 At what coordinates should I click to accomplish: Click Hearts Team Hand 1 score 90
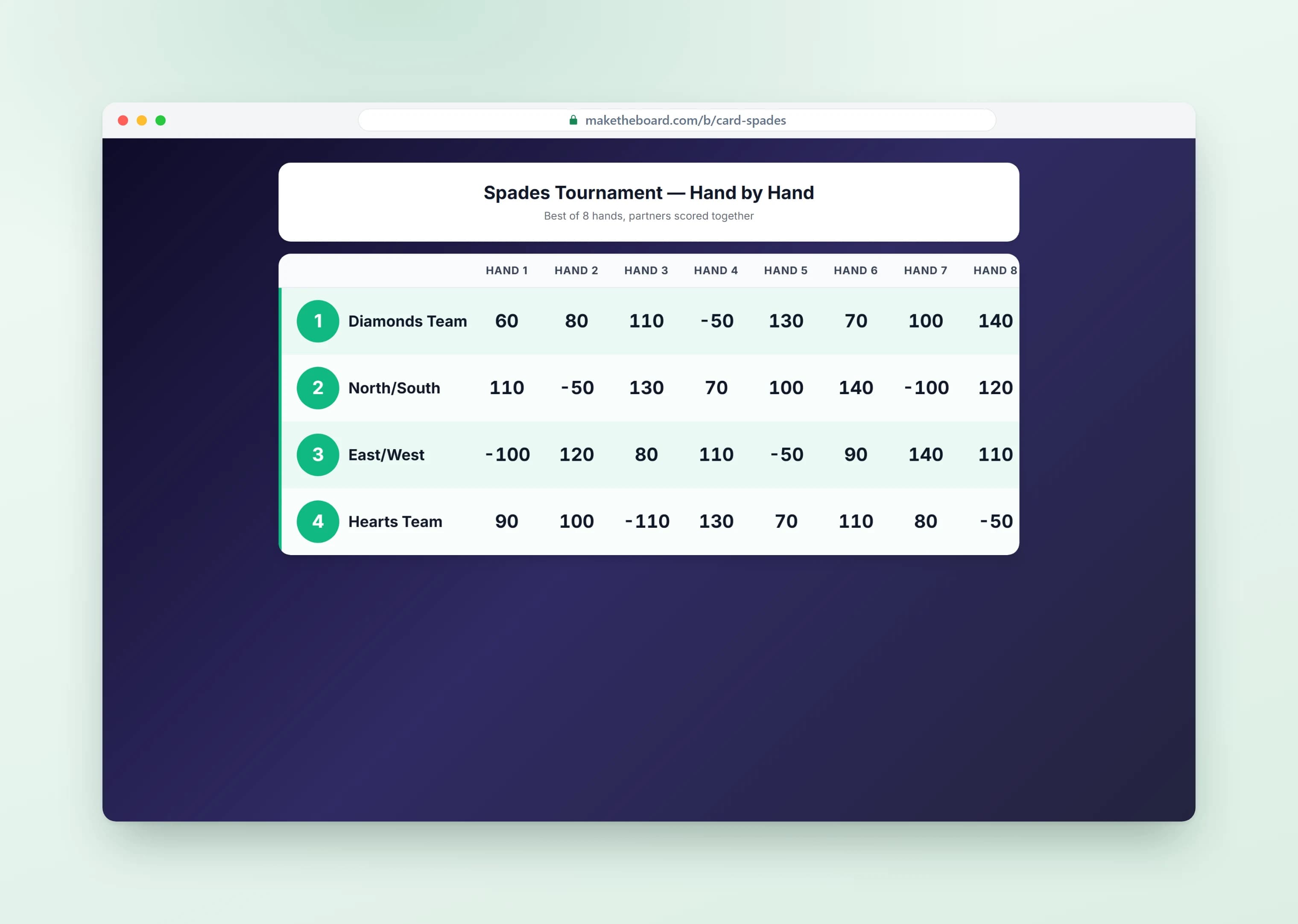[507, 522]
